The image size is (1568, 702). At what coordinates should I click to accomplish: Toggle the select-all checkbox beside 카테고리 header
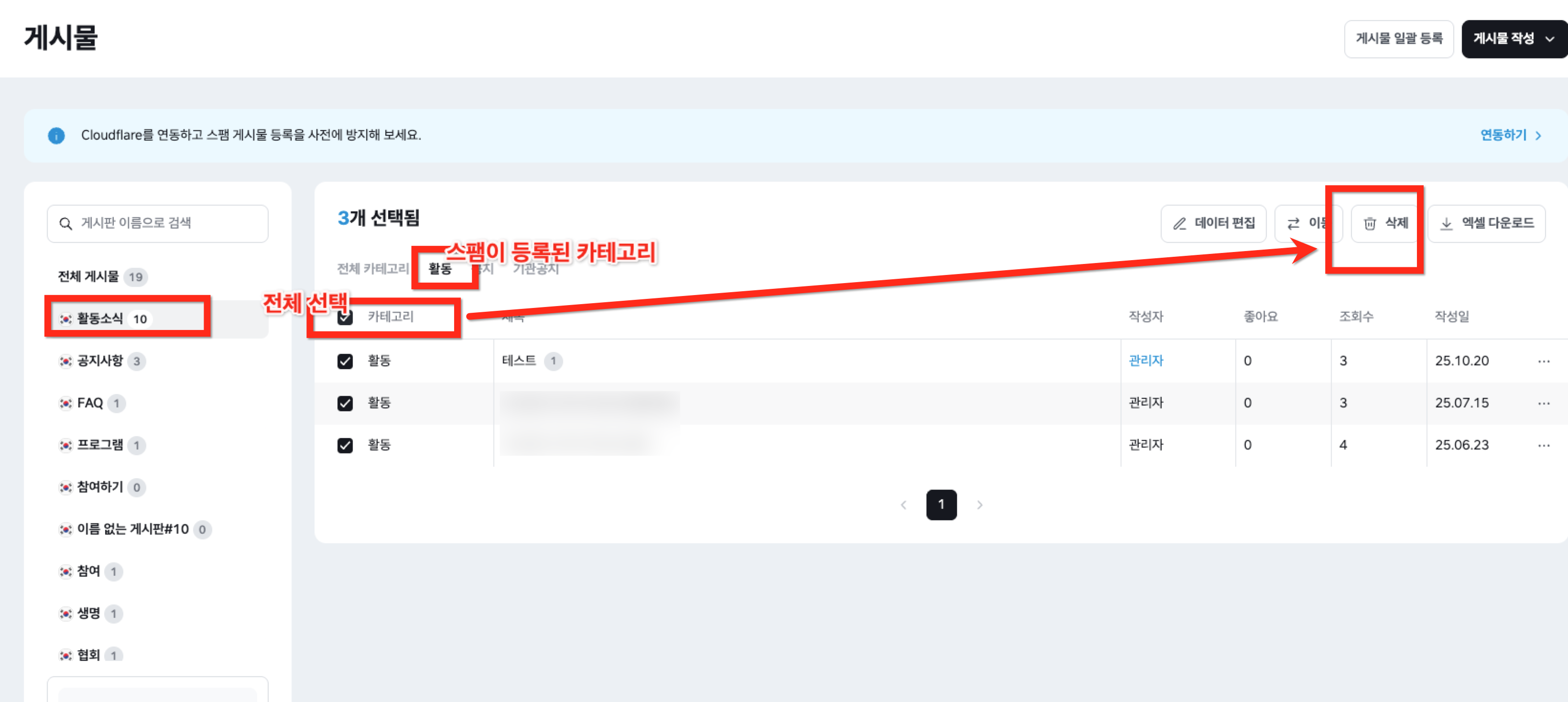point(345,317)
